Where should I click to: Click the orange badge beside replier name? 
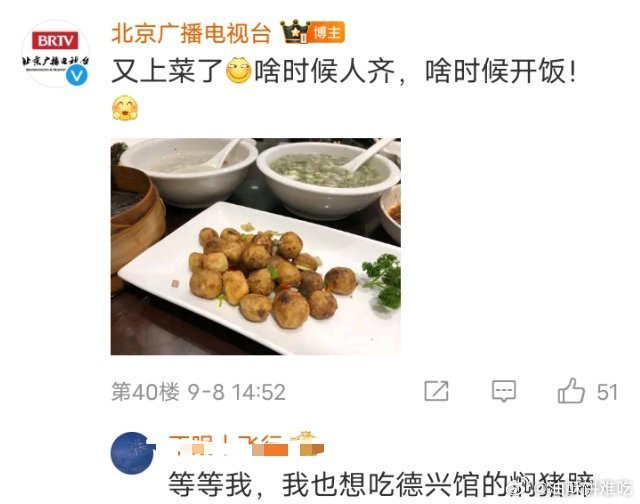coord(312,448)
